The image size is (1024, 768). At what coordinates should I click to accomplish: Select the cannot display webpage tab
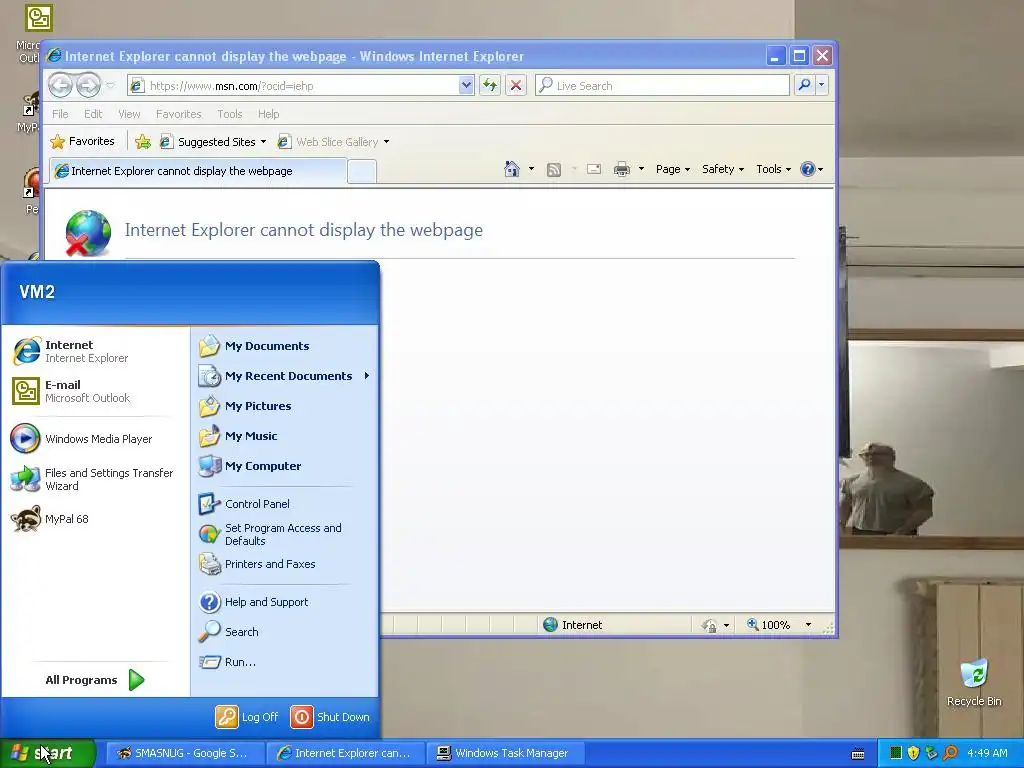click(x=198, y=171)
